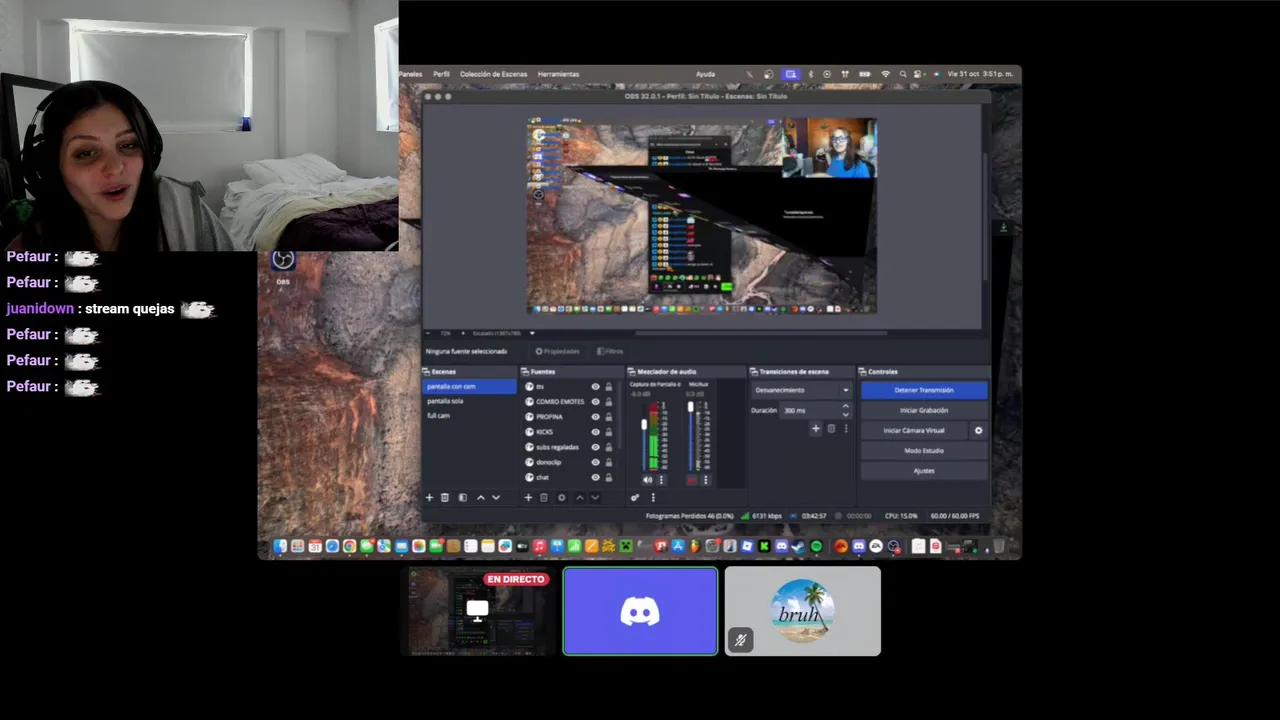The height and width of the screenshot is (720, 1280).
Task: Open Minecraft icon in the Dock
Action: coord(625,546)
